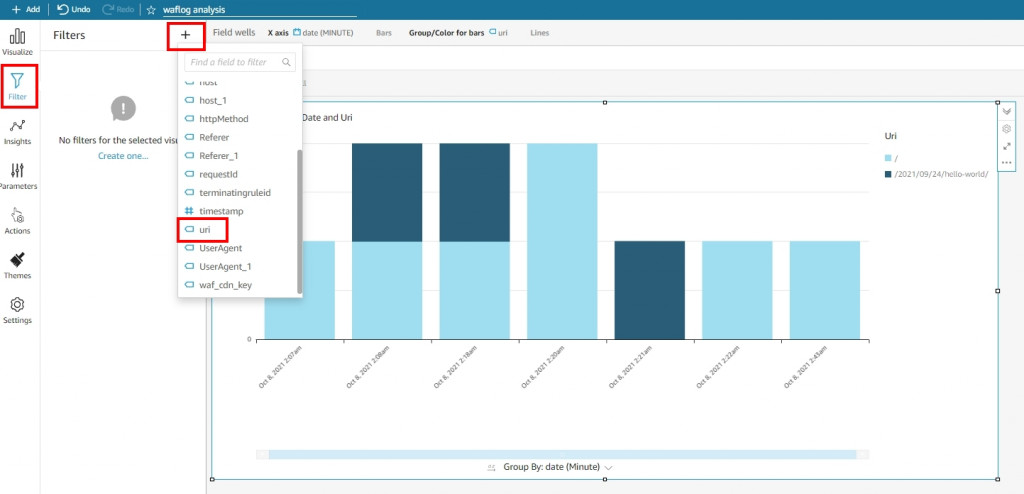The image size is (1024, 494).
Task: Click the sort icon beside Group By label
Action: (492, 468)
